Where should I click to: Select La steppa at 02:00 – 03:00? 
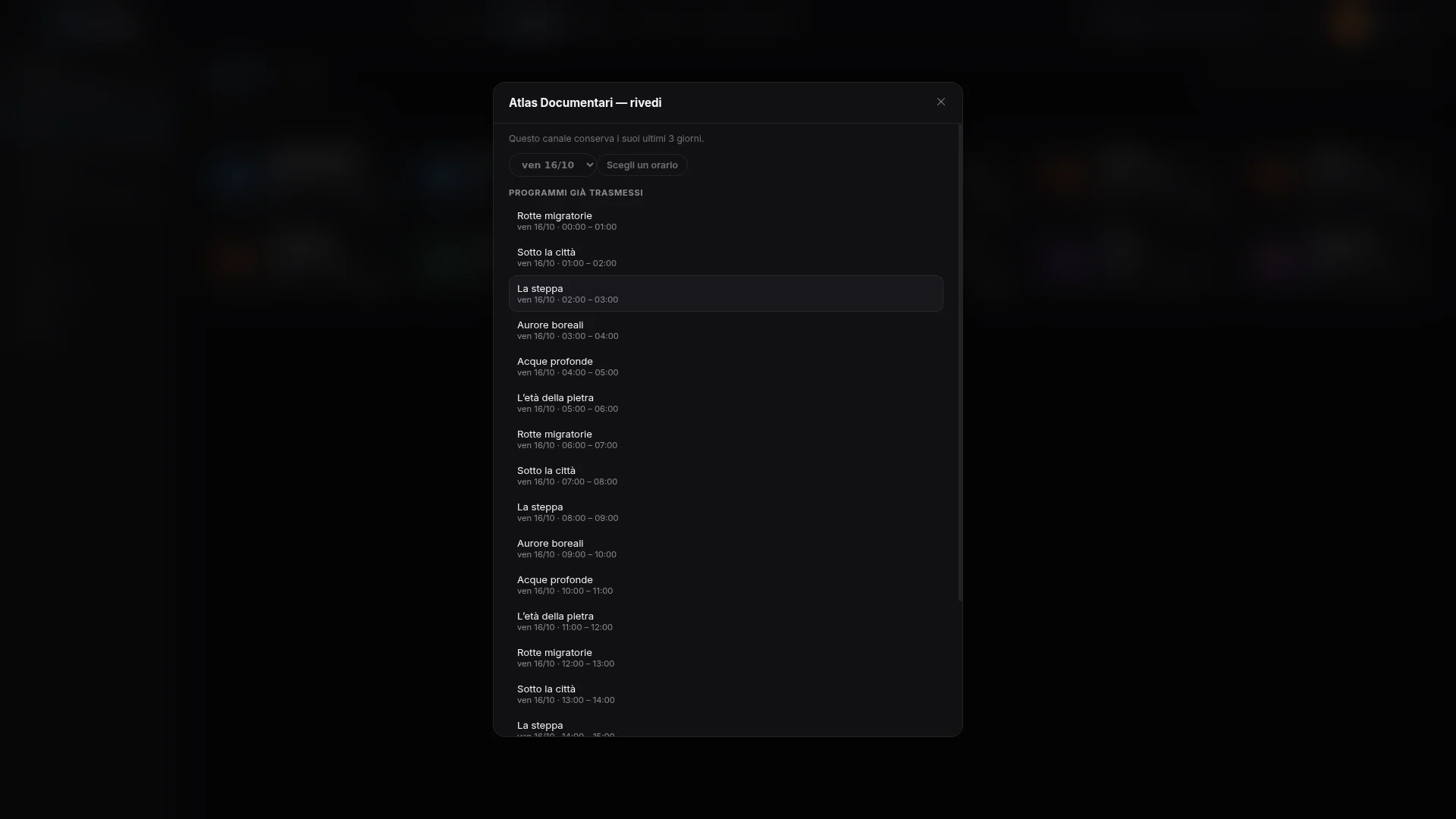(x=726, y=293)
